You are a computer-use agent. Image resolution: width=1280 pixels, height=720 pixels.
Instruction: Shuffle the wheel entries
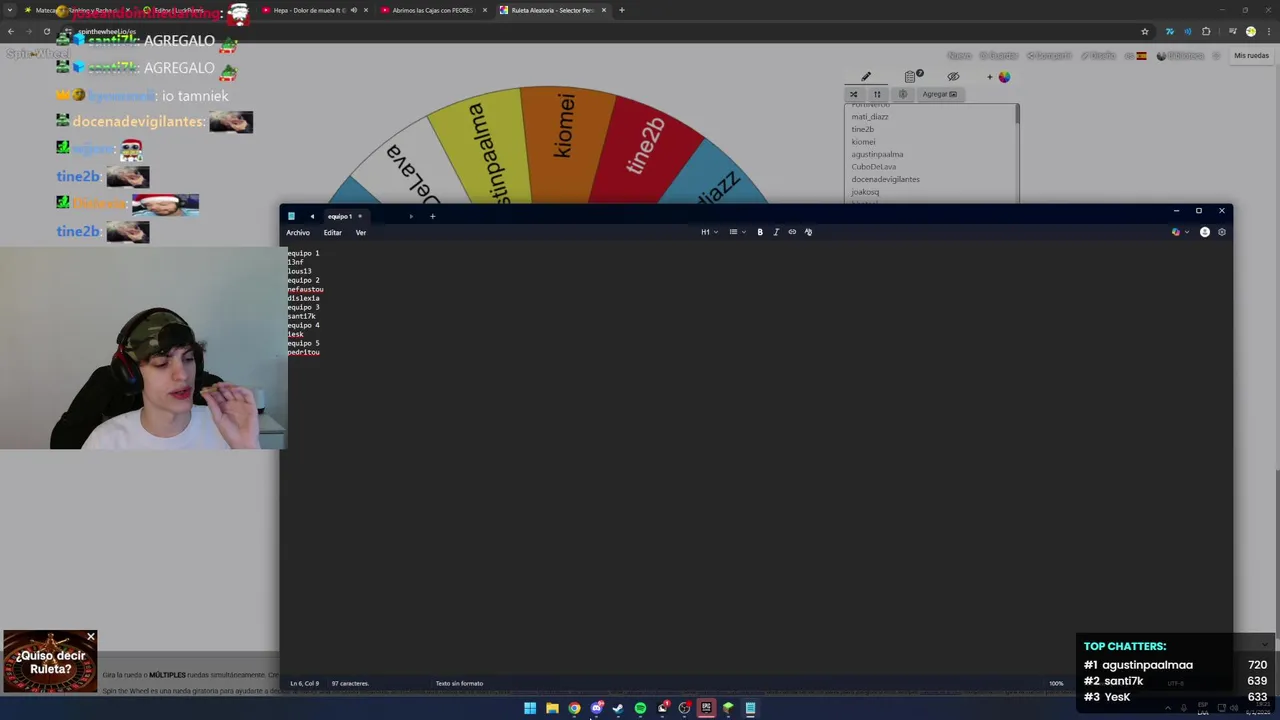click(x=854, y=94)
